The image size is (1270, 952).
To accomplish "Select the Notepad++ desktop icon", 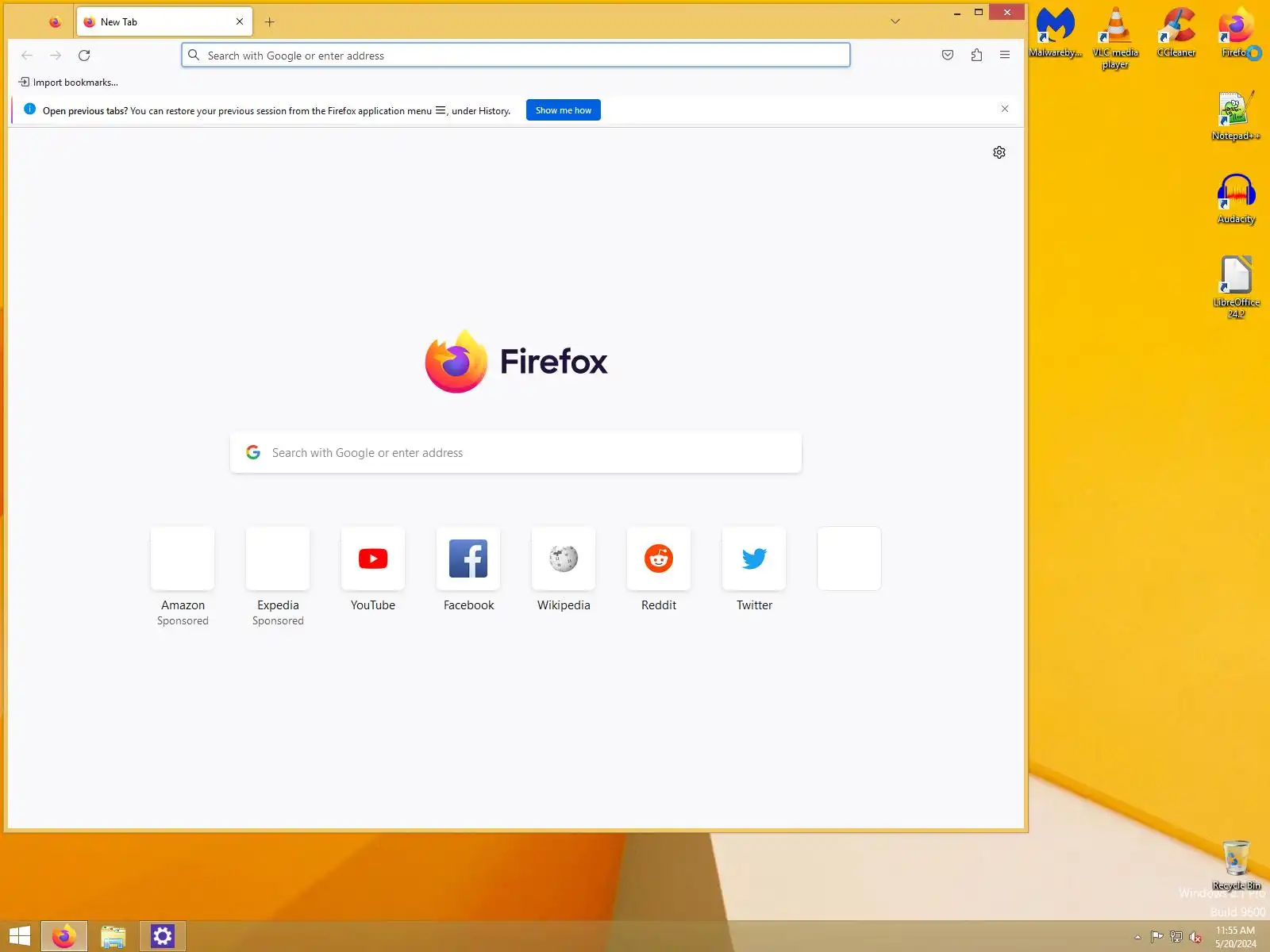I will pyautogui.click(x=1236, y=117).
